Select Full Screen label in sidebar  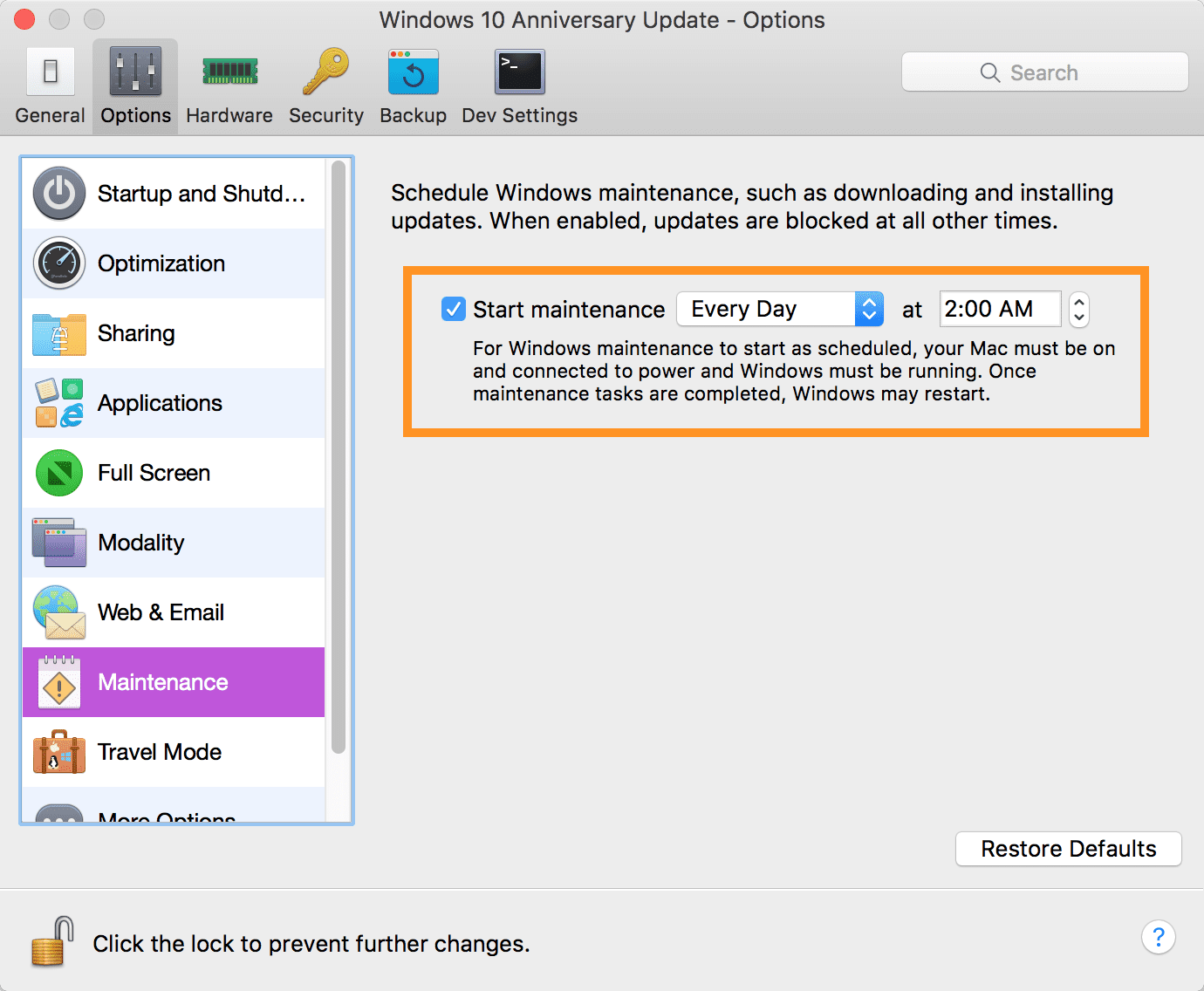pos(154,473)
